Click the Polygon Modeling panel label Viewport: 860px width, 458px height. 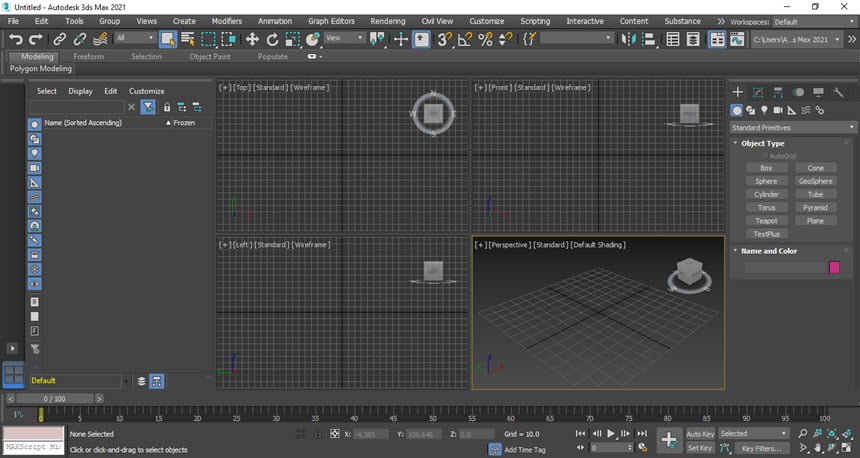point(41,69)
